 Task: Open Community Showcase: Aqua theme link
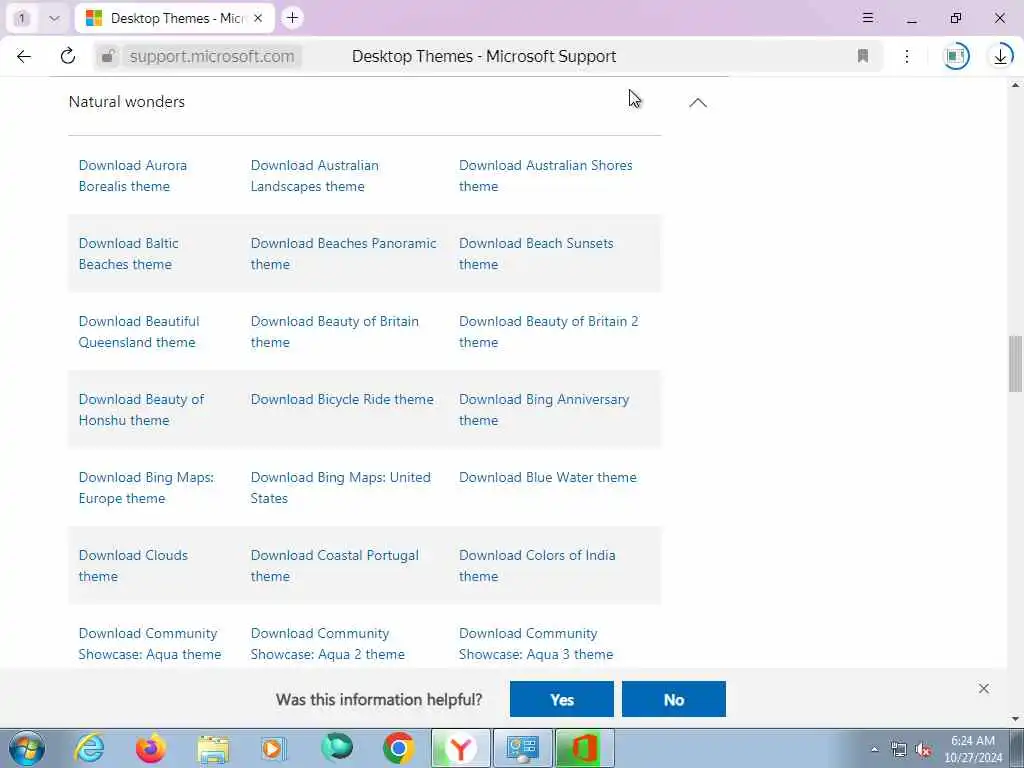click(150, 643)
